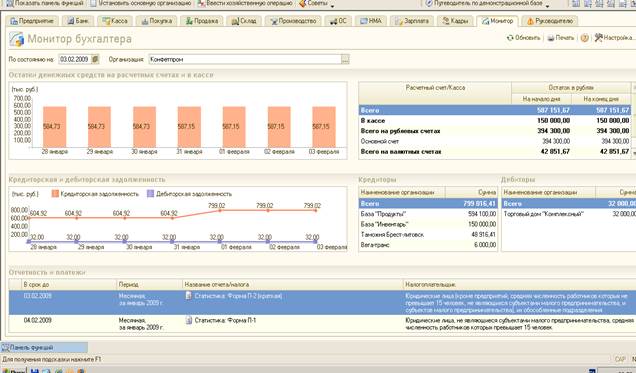Switch to the Руководителю tab
Screen dimensions: 636x373
click(x=550, y=21)
